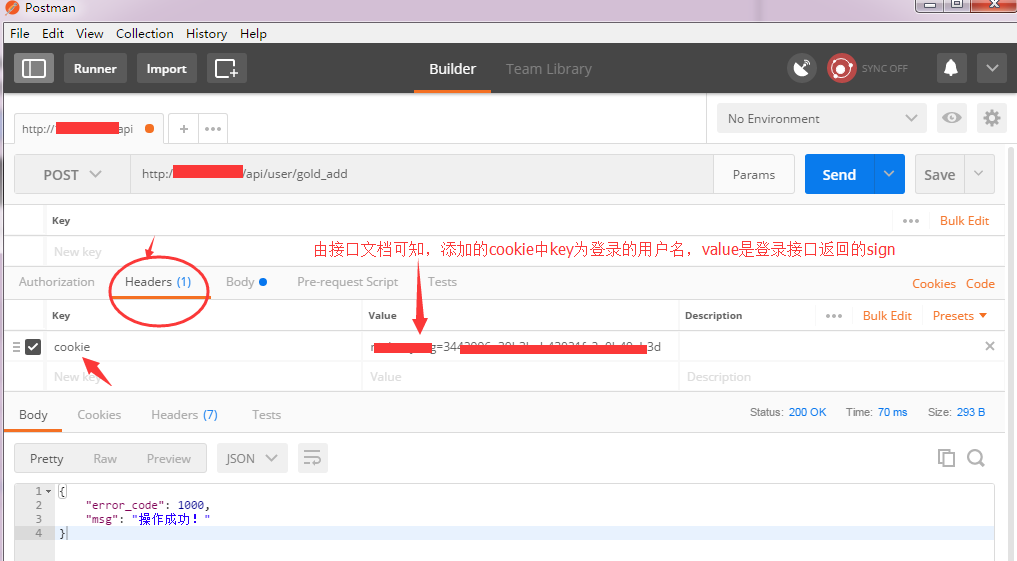The image size is (1017, 561).
Task: Select the response Tests tab
Action: pyautogui.click(x=267, y=415)
